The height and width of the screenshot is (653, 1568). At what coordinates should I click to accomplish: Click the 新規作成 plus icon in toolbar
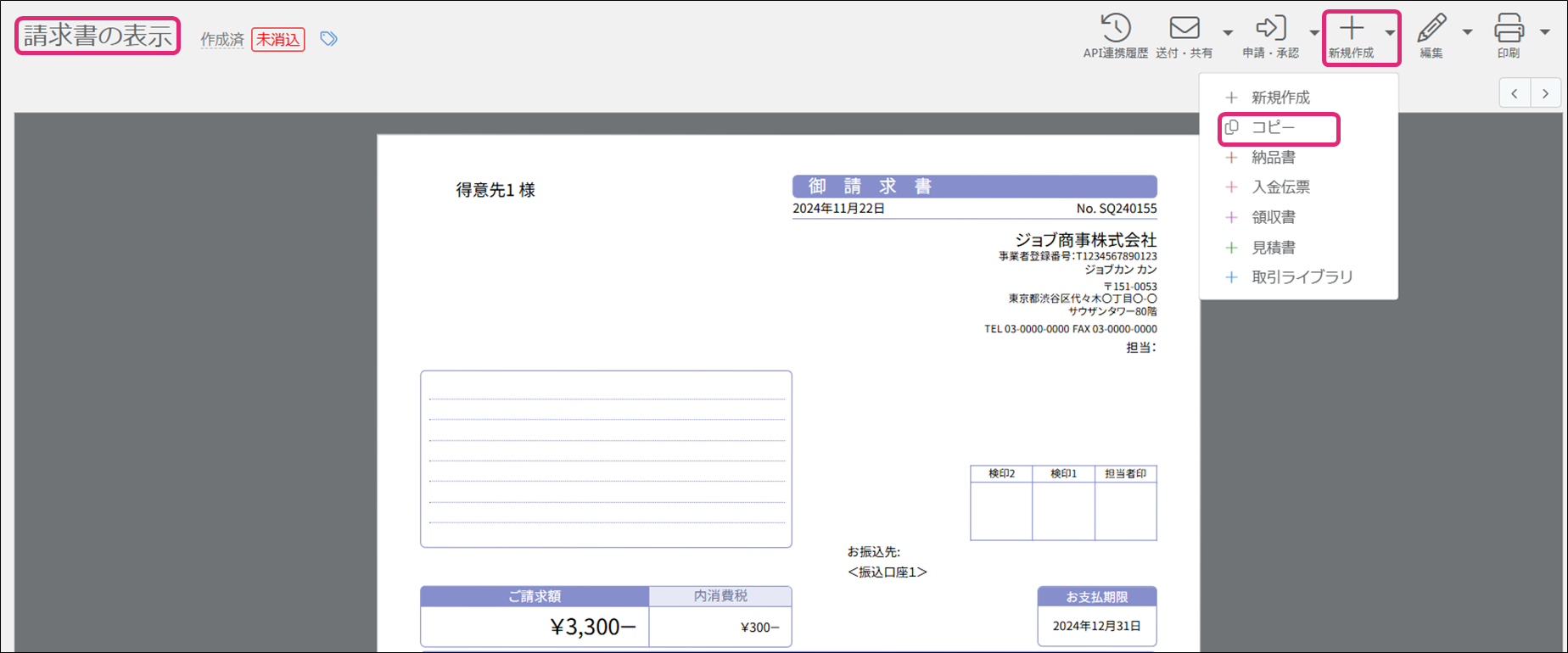coord(1352,29)
